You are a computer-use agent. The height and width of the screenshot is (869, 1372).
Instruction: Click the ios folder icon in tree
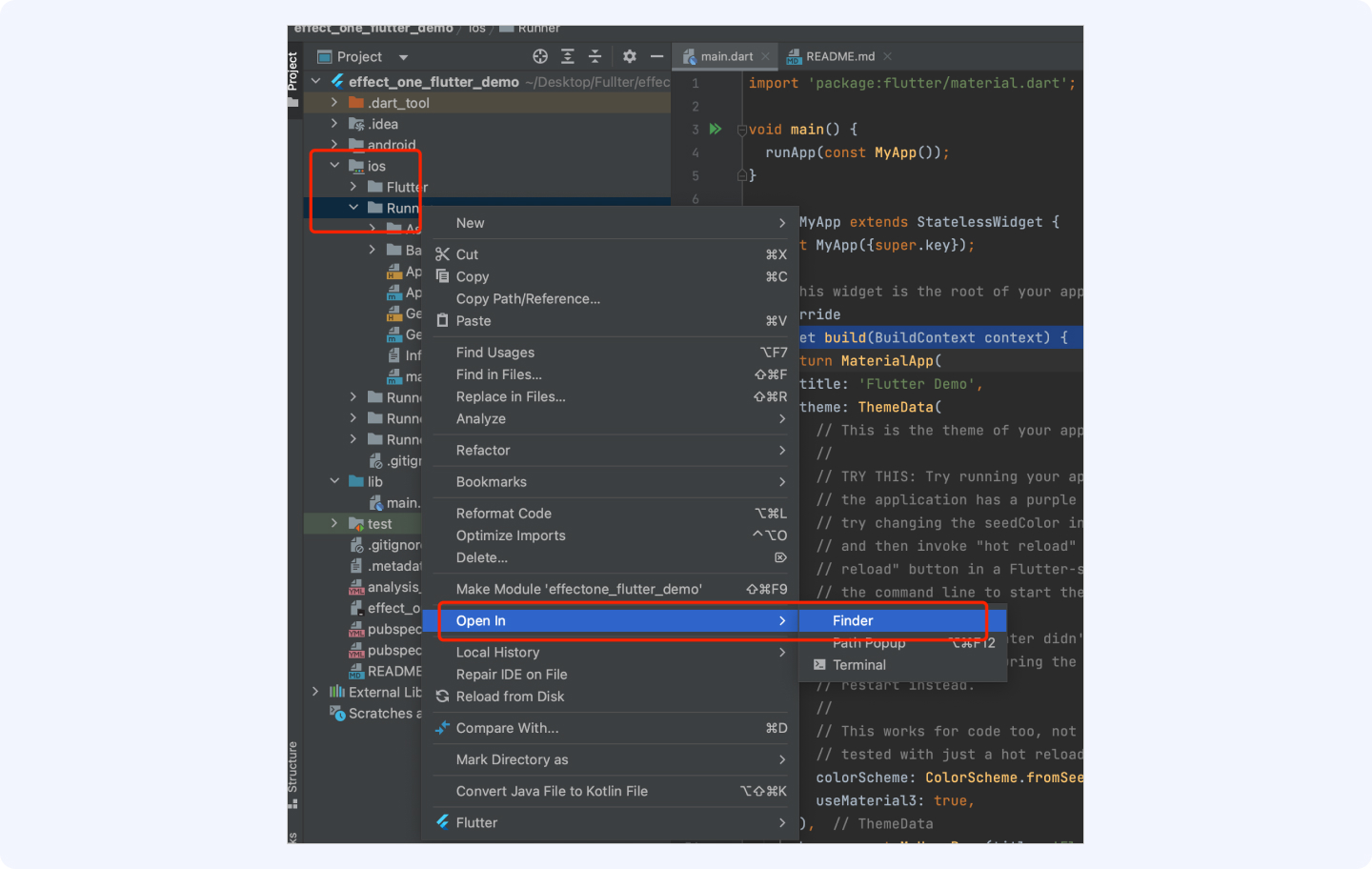pos(356,166)
